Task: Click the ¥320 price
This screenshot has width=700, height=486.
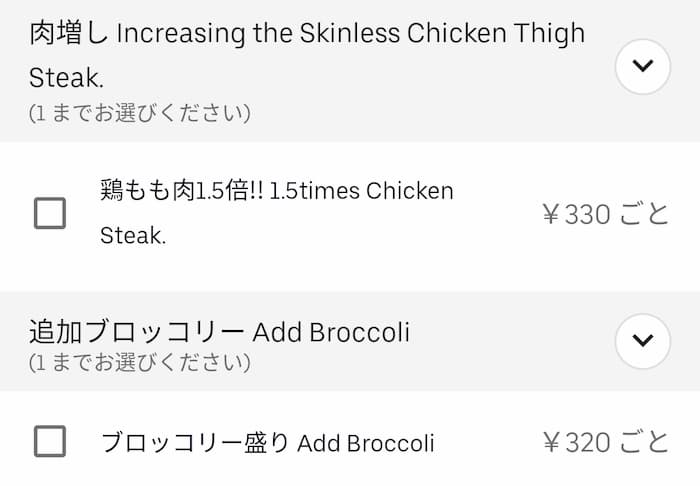Action: [x=575, y=442]
